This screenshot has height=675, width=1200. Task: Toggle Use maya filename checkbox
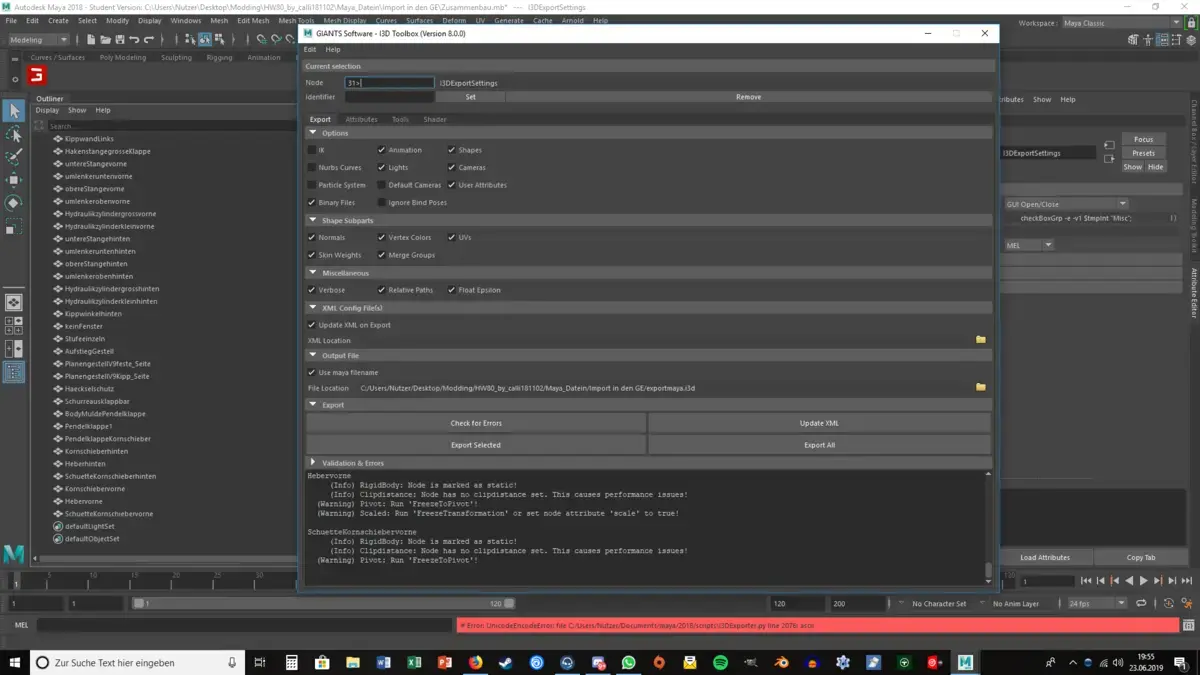point(312,372)
